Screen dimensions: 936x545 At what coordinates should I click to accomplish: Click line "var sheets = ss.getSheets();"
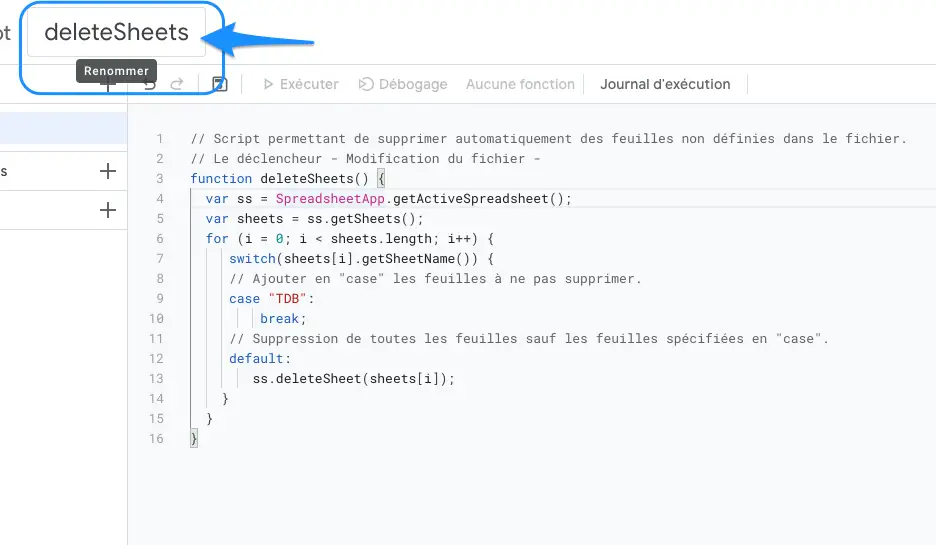tap(315, 218)
